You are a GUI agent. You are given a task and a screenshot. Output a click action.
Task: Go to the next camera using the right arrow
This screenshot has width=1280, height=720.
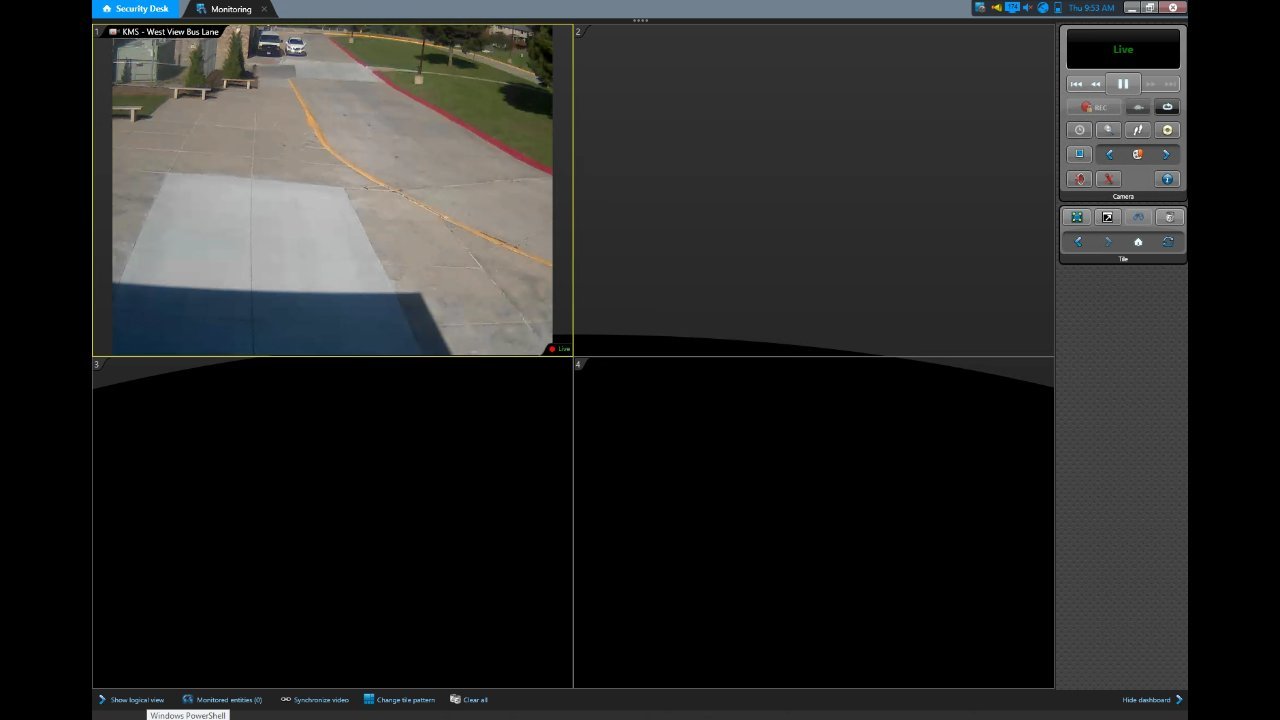1166,154
